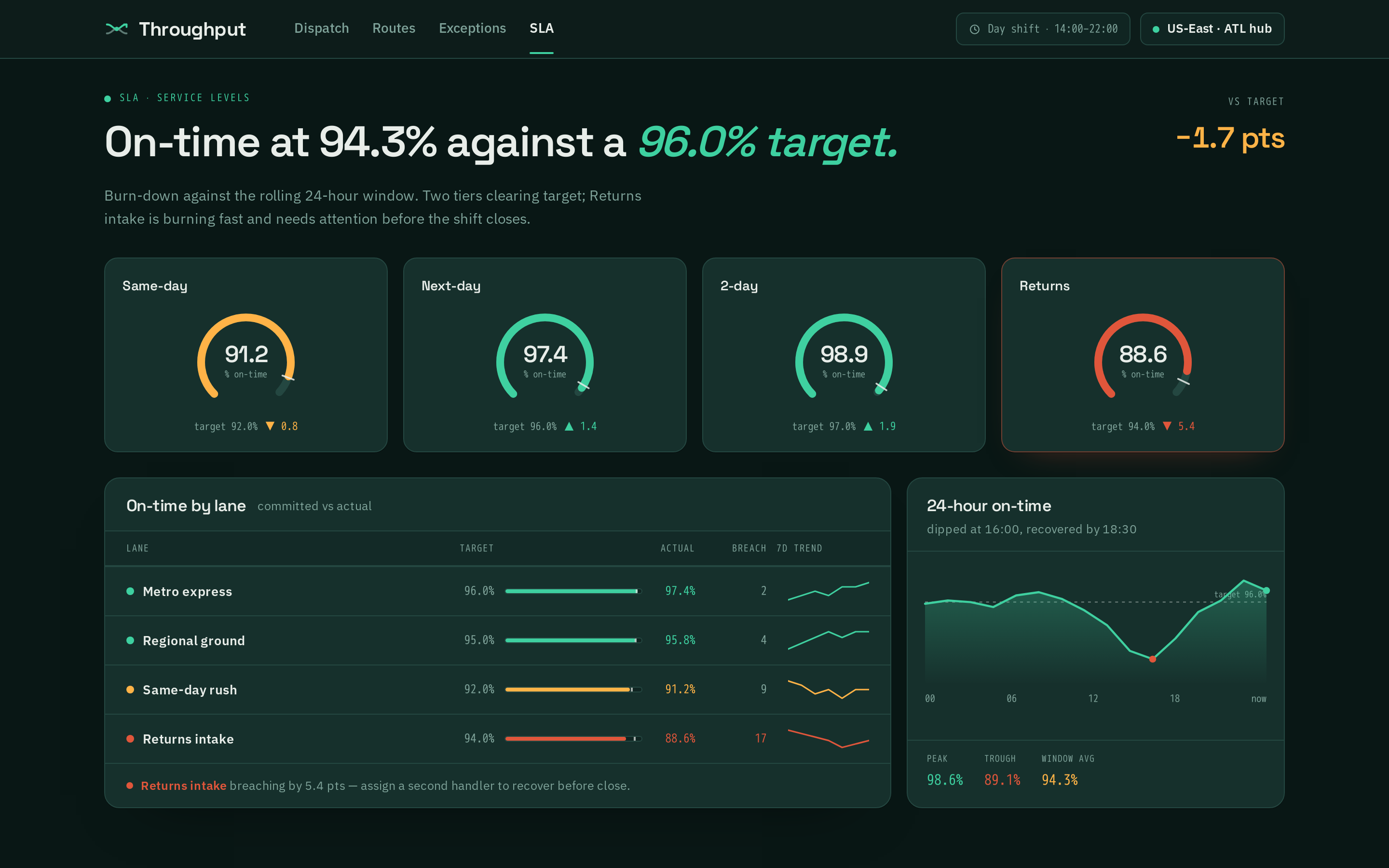Click the 97.4 Next-day gauge ring
Image resolution: width=1389 pixels, height=868 pixels.
pyautogui.click(x=545, y=356)
